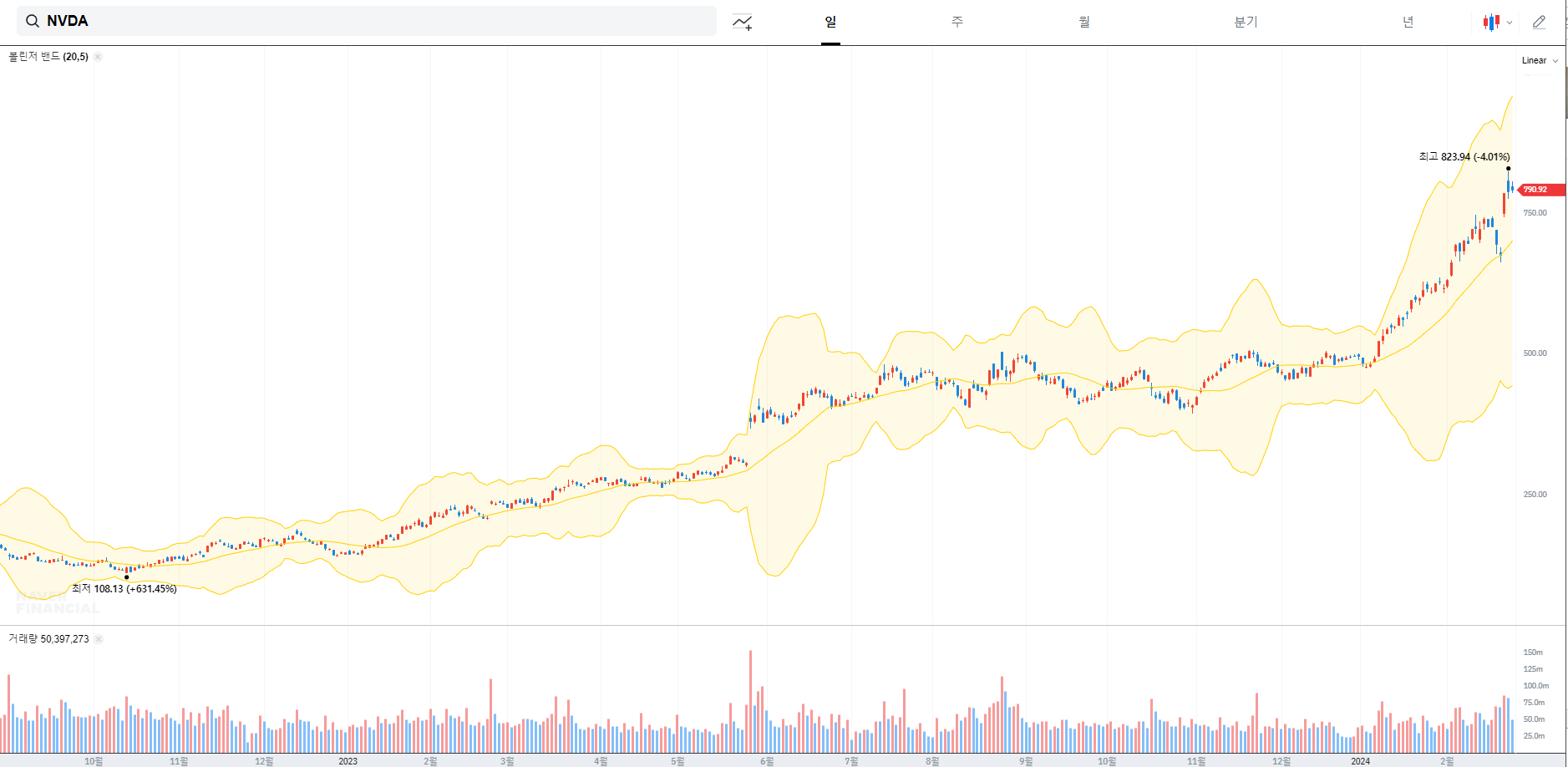Remove the 거래량 volume indicator

tap(99, 639)
